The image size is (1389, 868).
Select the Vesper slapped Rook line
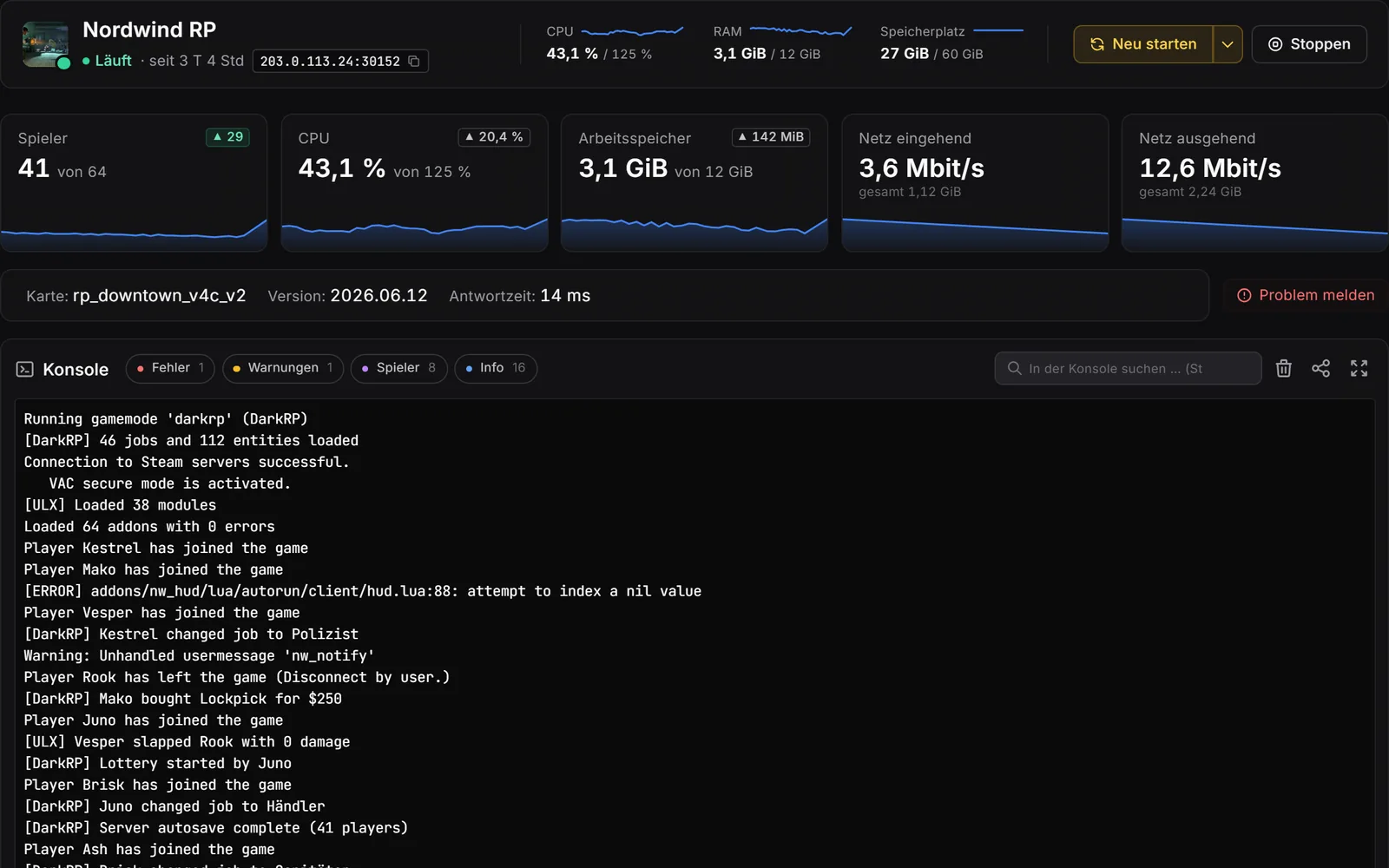click(x=187, y=742)
